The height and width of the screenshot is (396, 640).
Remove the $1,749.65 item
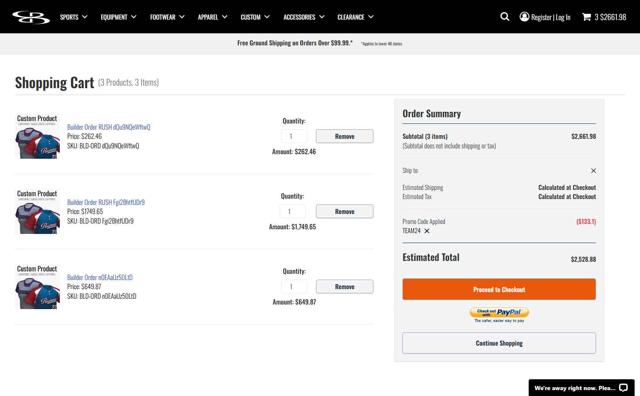pyautogui.click(x=344, y=211)
